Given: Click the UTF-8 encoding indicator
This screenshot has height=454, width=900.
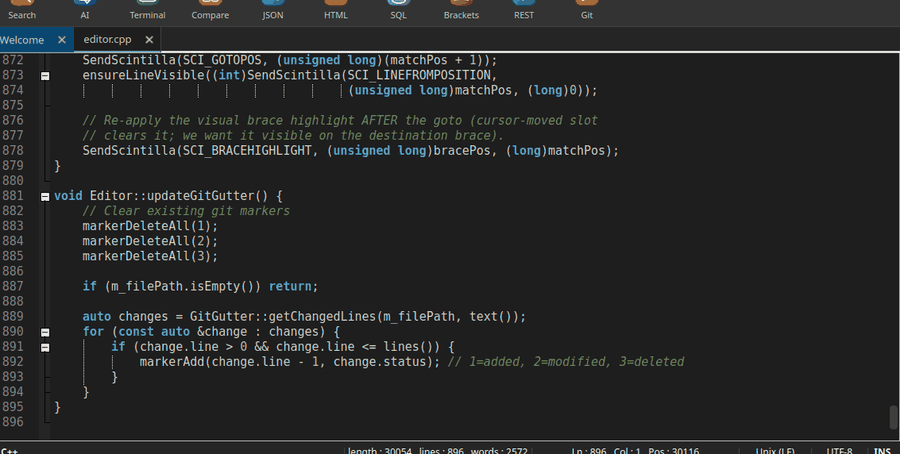Looking at the screenshot, I should point(839,451).
